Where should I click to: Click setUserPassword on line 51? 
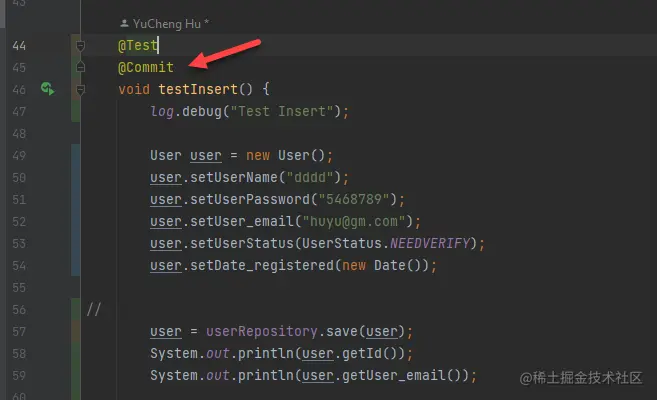tap(250, 199)
